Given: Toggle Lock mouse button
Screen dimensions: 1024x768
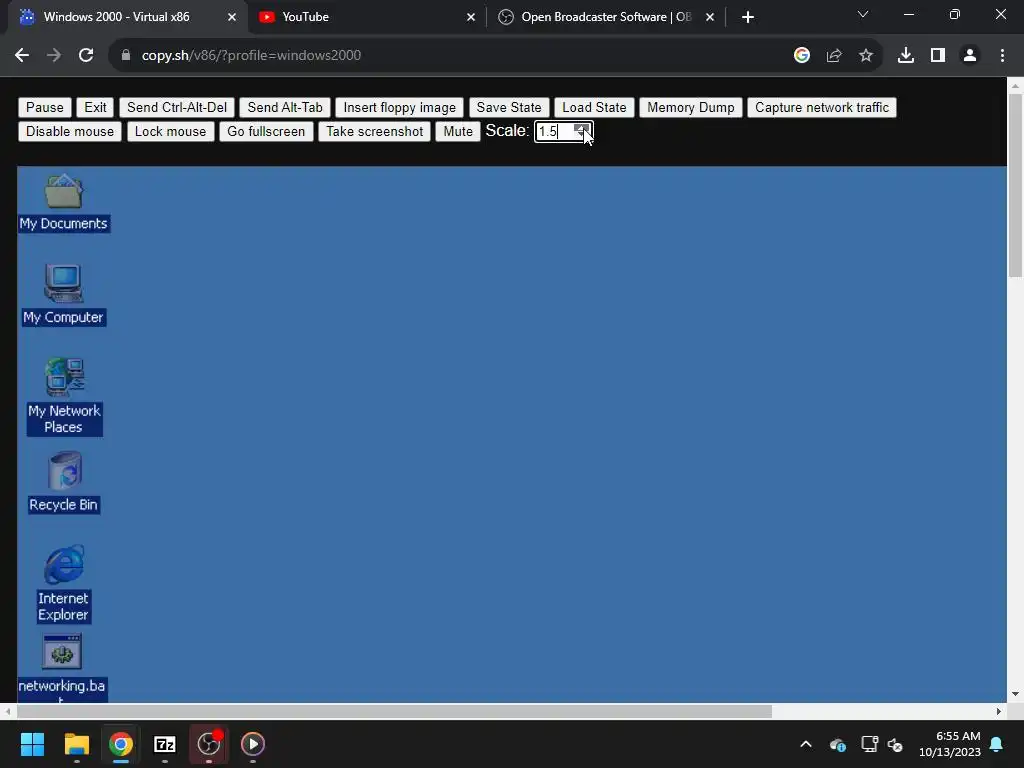Looking at the screenshot, I should [x=170, y=131].
